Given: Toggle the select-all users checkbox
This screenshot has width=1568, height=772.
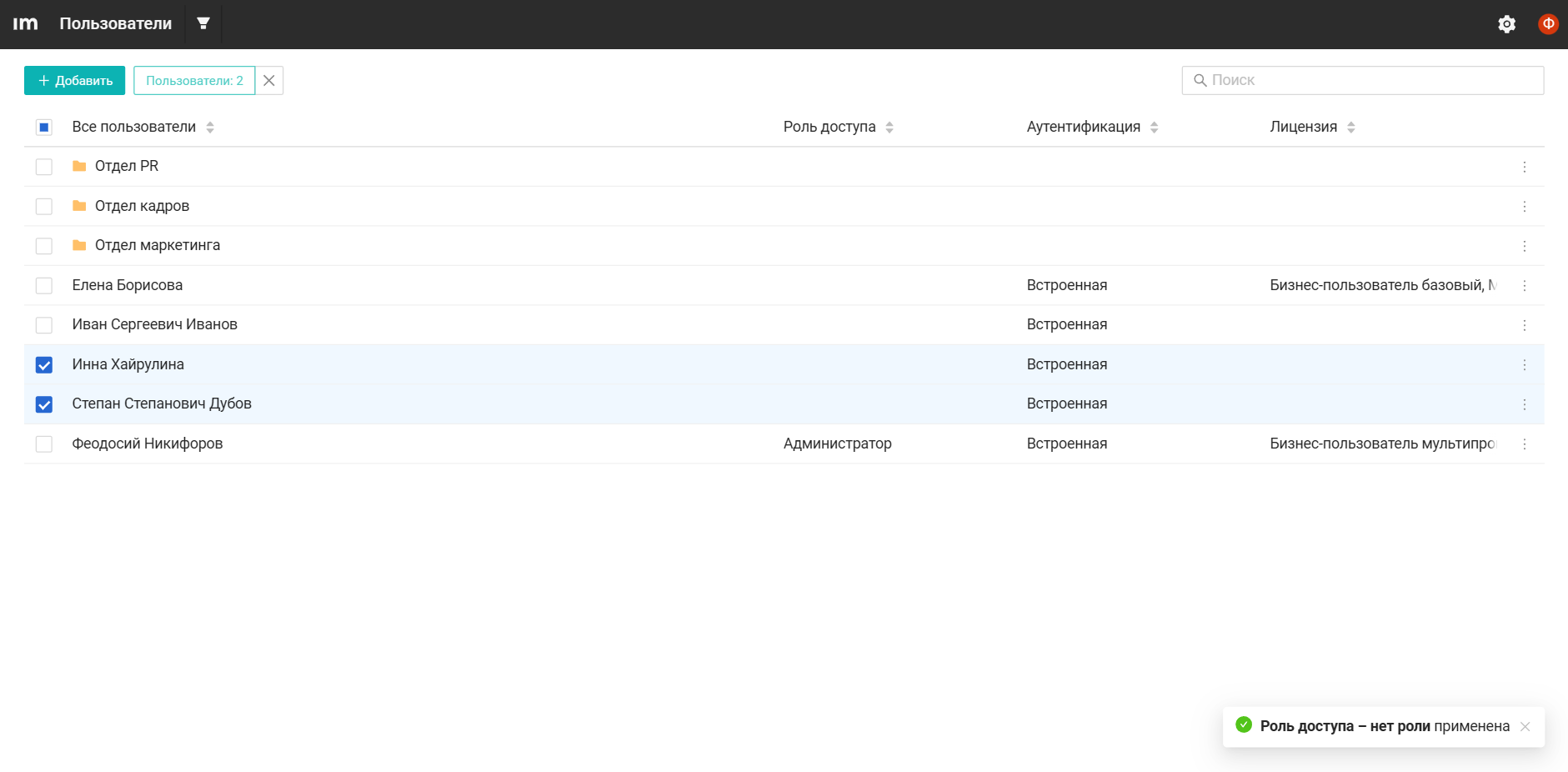Looking at the screenshot, I should (44, 127).
